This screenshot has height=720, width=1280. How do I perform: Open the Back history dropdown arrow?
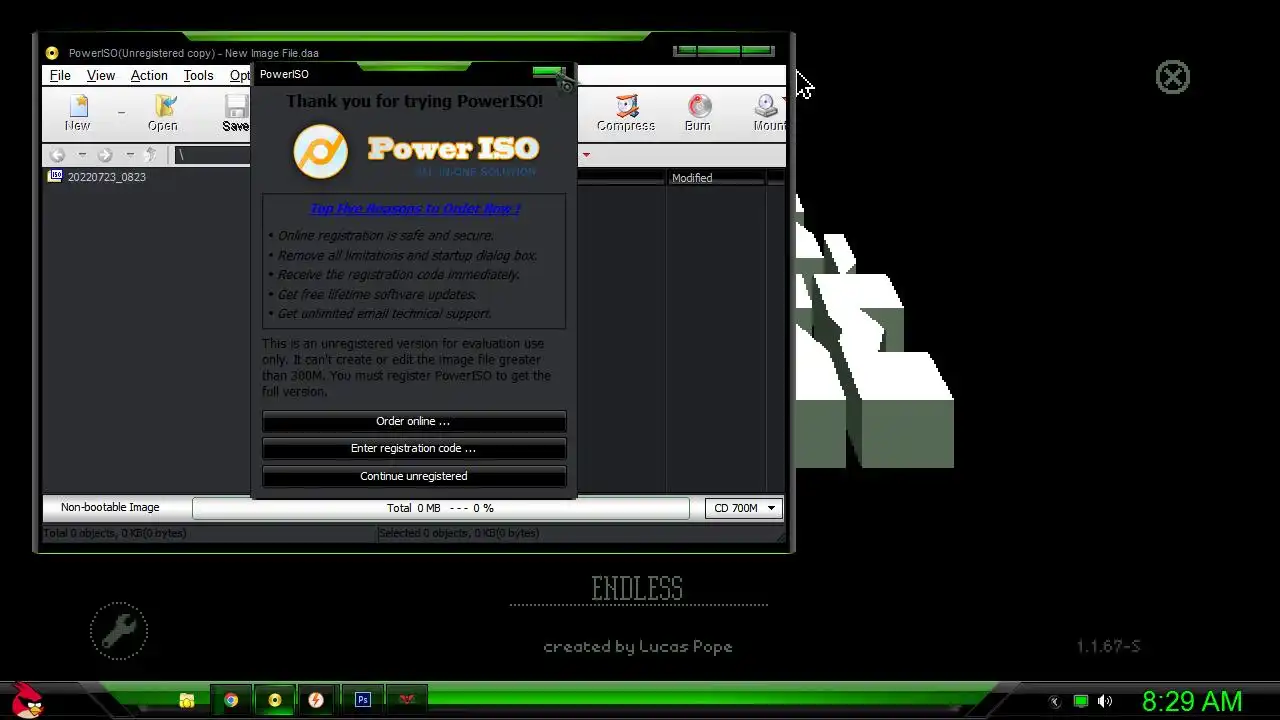coord(82,155)
